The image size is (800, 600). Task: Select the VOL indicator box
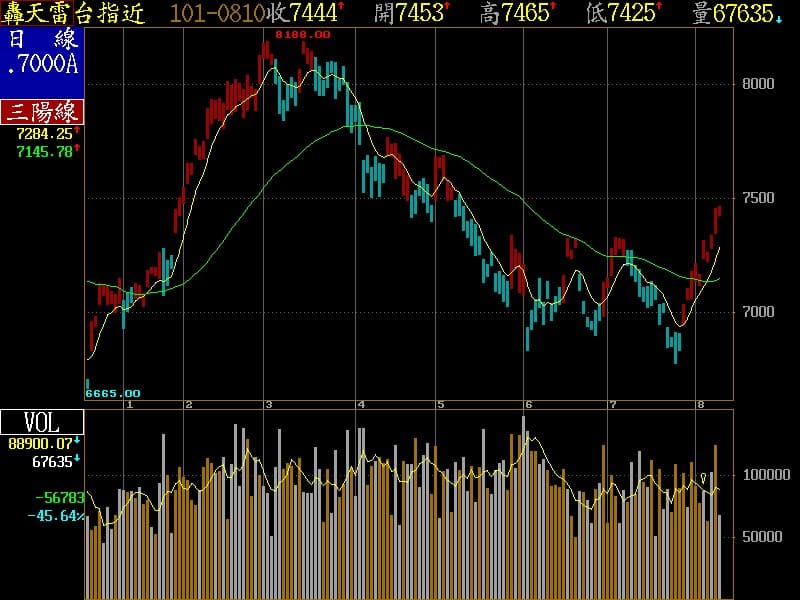point(41,423)
